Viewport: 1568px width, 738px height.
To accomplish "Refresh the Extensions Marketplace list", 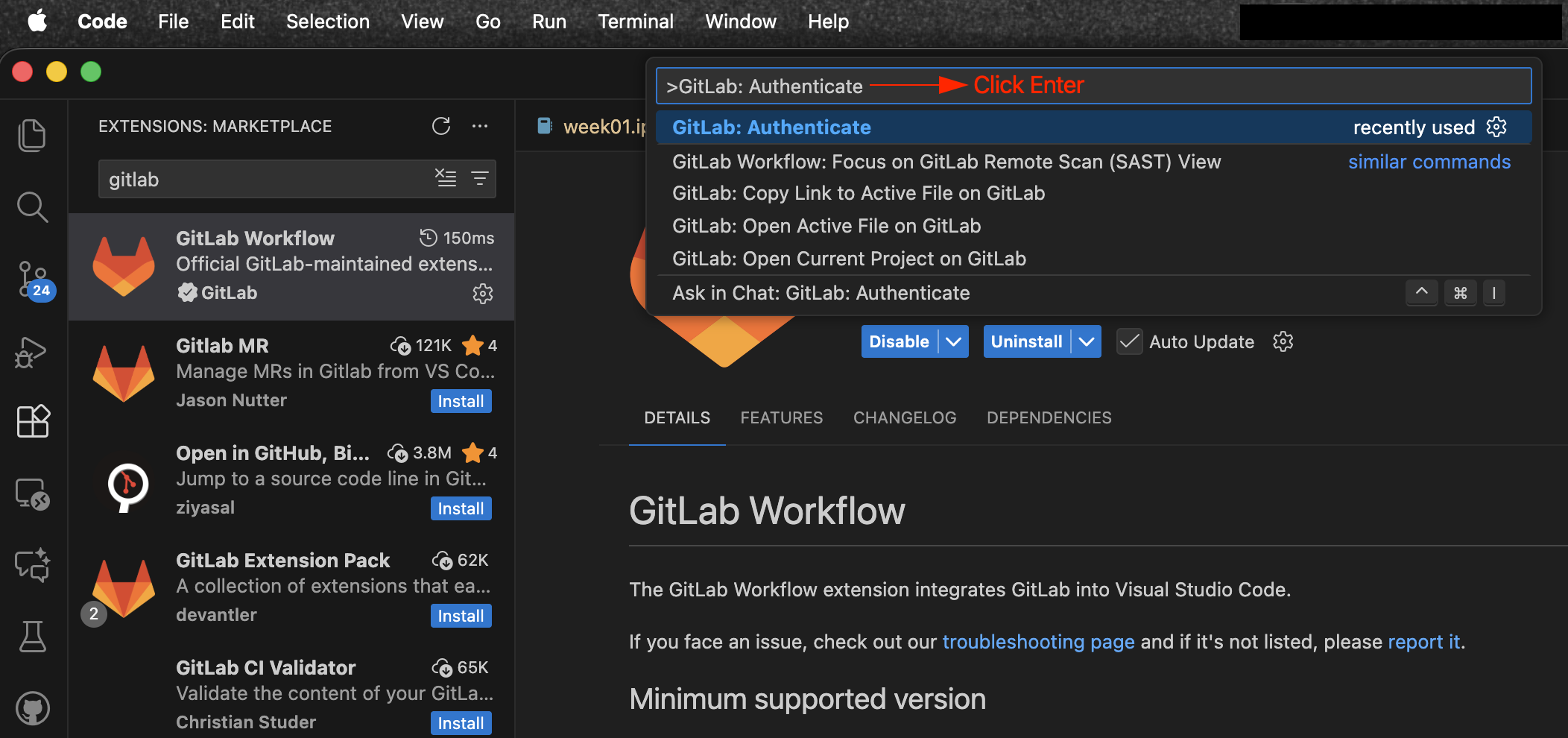I will (441, 126).
